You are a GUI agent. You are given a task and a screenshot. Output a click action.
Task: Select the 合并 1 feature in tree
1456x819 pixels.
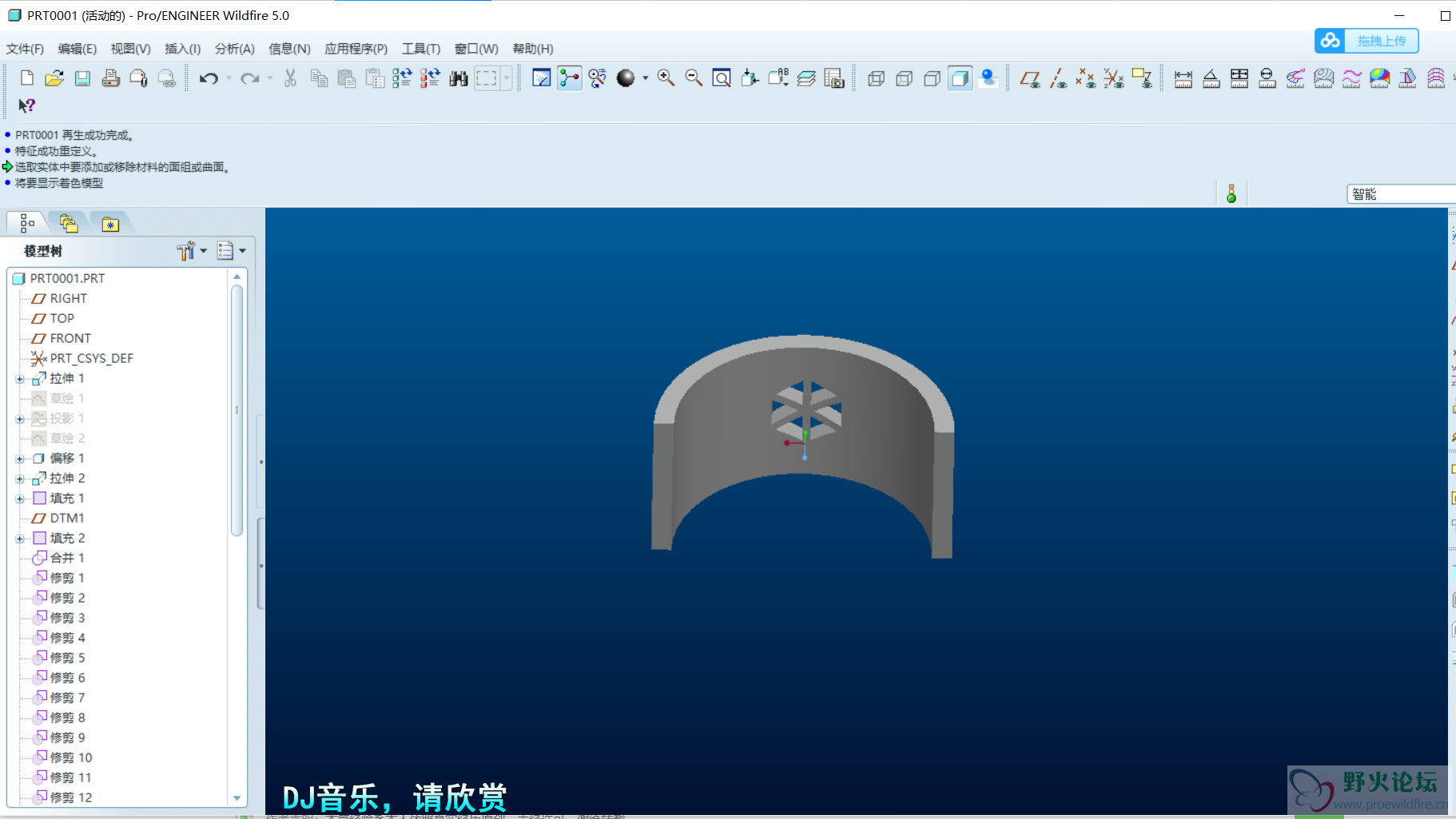click(x=67, y=558)
